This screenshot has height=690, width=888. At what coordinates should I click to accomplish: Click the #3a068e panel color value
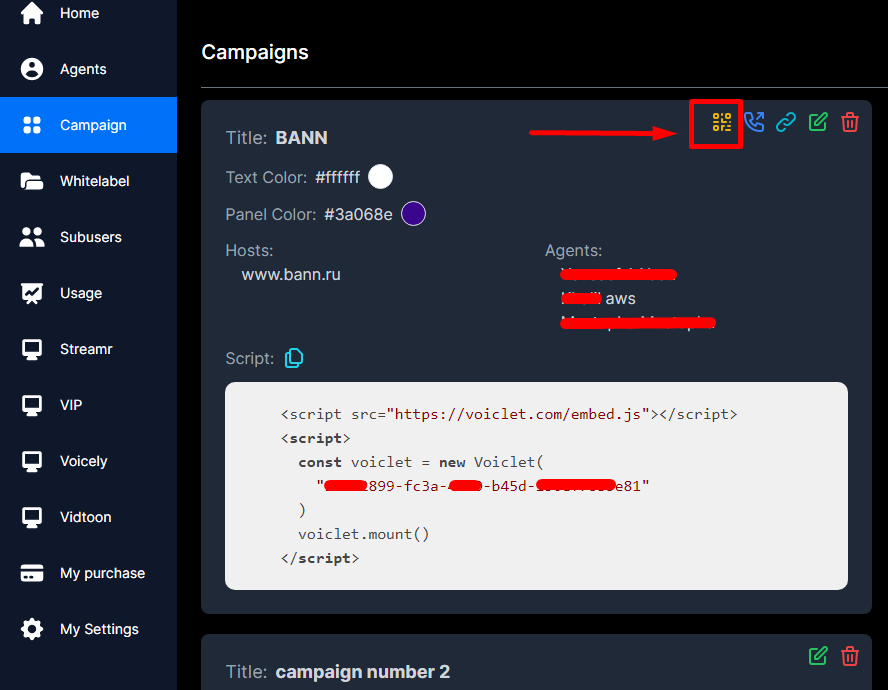[x=358, y=215]
